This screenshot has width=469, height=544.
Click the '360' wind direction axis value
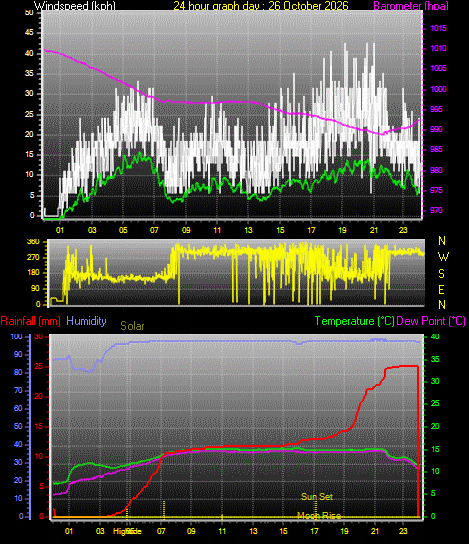click(34, 242)
